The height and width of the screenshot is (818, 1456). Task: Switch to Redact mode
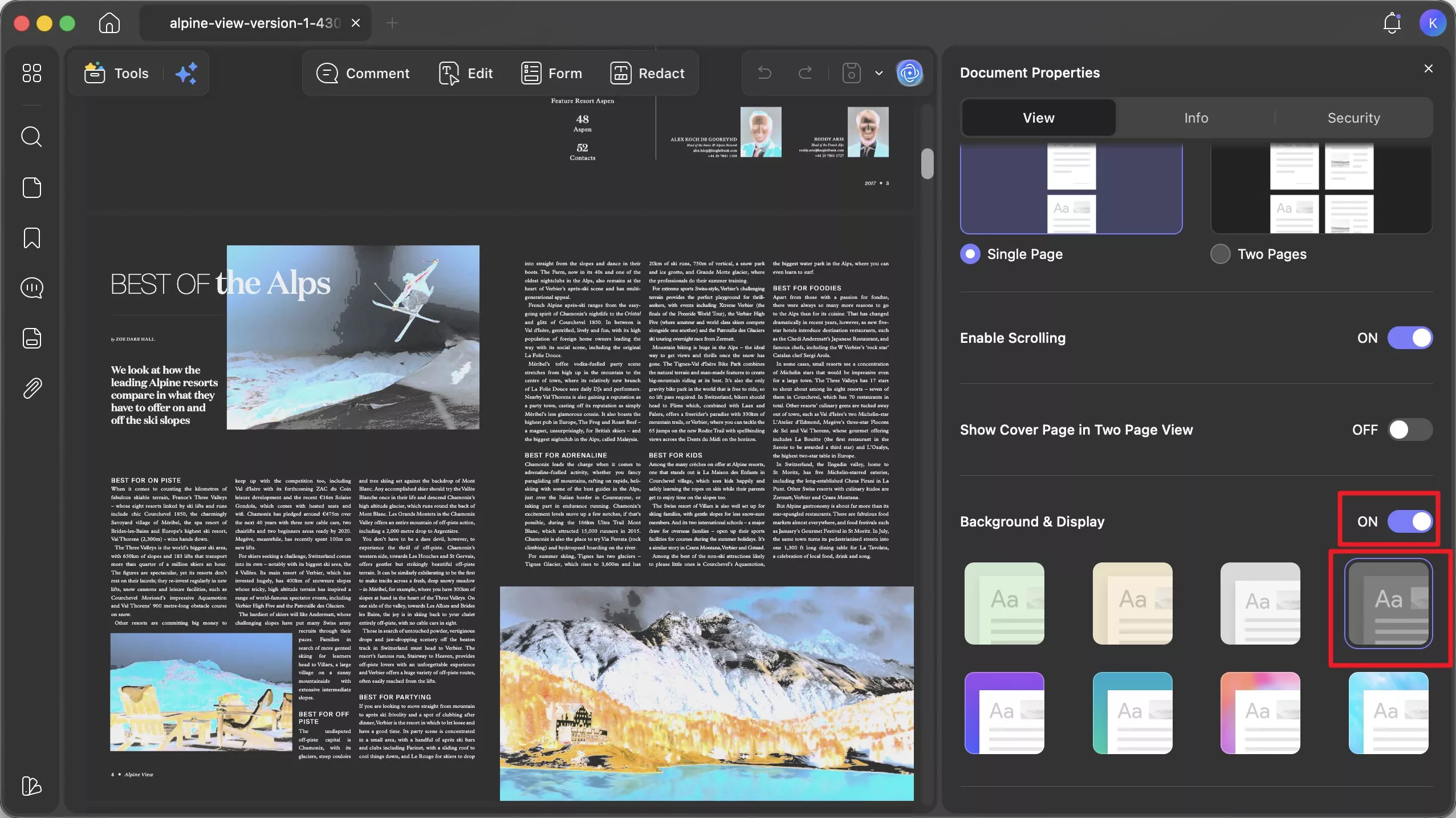[647, 73]
